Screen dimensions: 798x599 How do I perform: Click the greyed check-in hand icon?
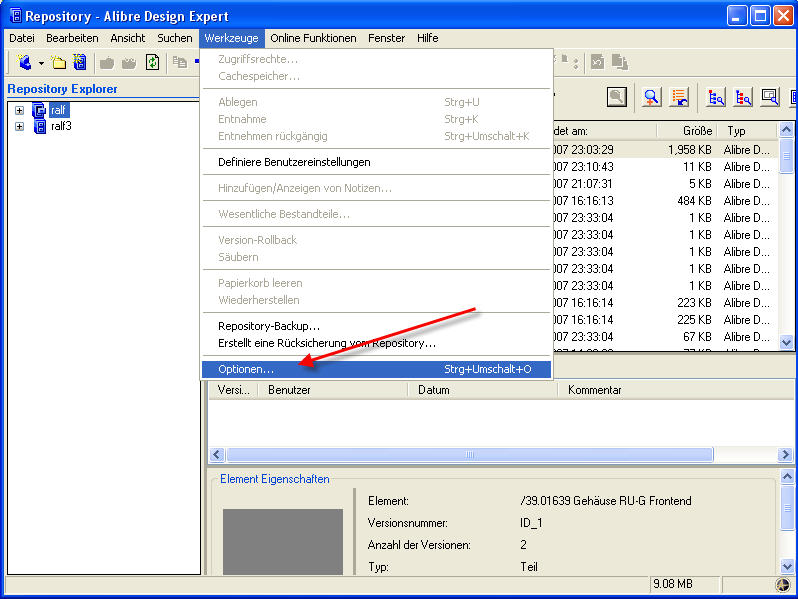click(x=107, y=63)
